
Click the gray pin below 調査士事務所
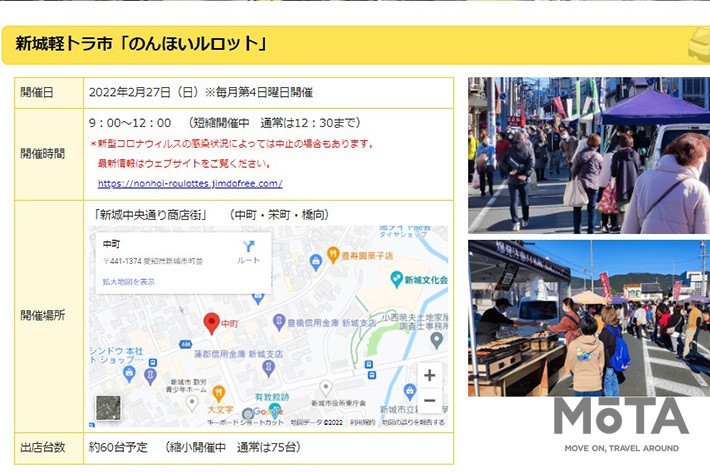[437, 340]
